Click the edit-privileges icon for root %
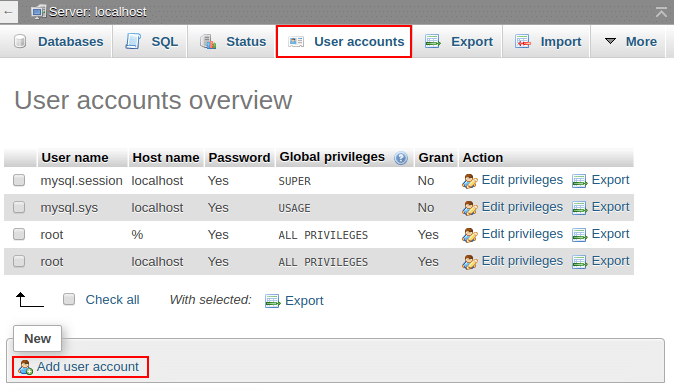 [x=469, y=235]
